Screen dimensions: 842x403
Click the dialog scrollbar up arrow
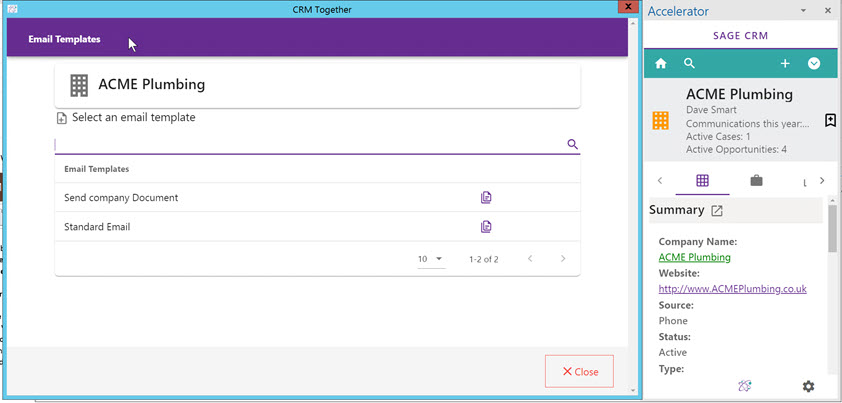click(633, 24)
